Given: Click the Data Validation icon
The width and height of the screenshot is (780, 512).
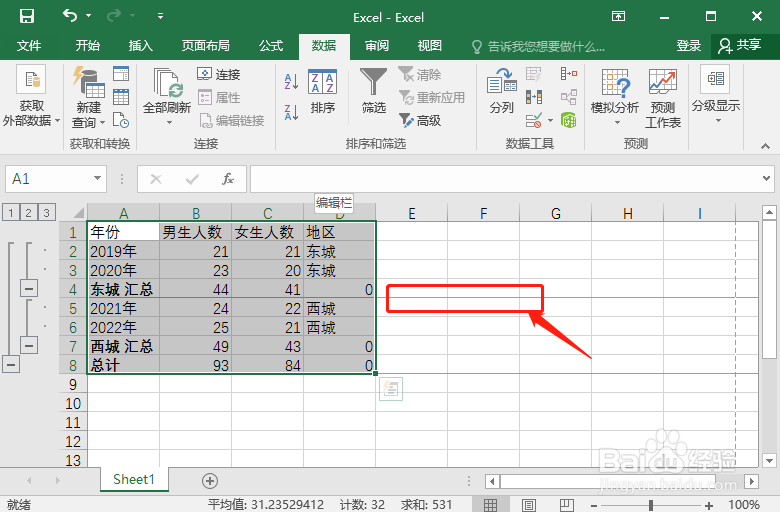Looking at the screenshot, I should click(533, 120).
